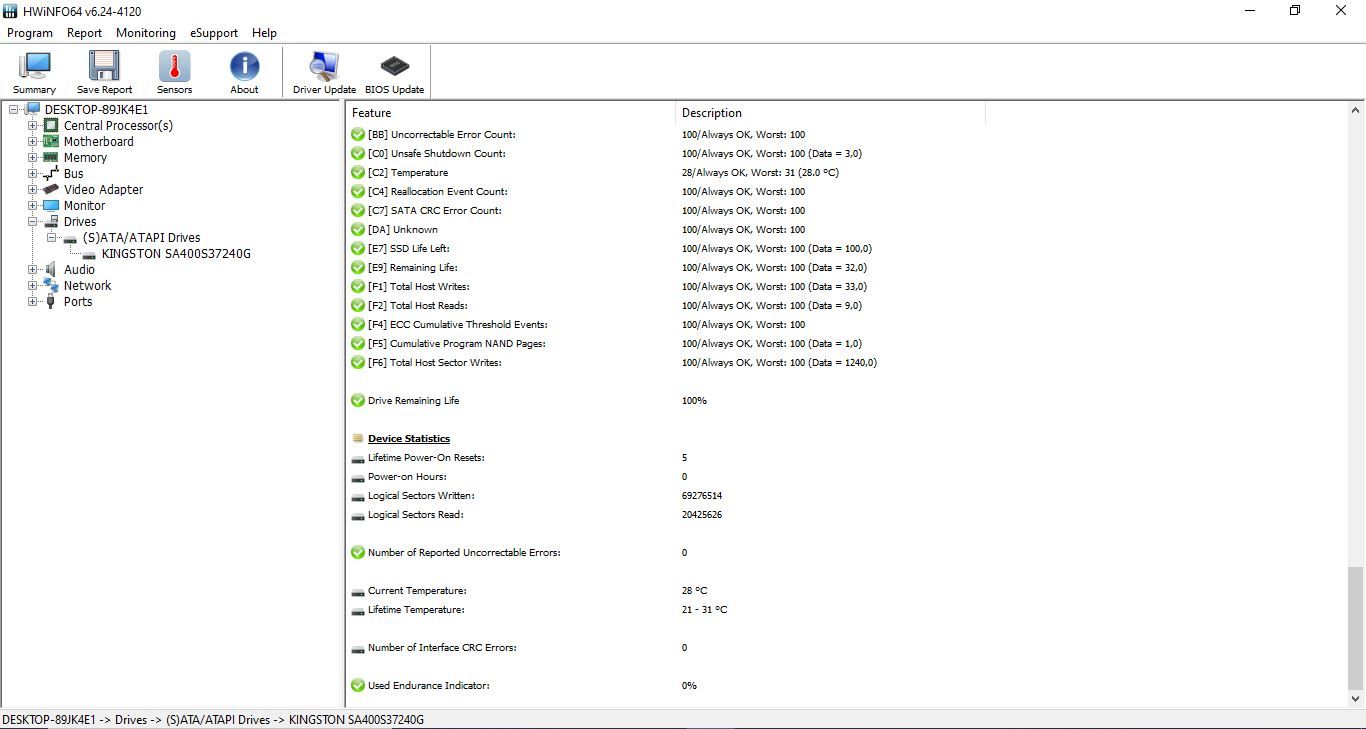This screenshot has width=1366, height=729.
Task: Open the Sensors thermometer icon
Action: [x=174, y=66]
